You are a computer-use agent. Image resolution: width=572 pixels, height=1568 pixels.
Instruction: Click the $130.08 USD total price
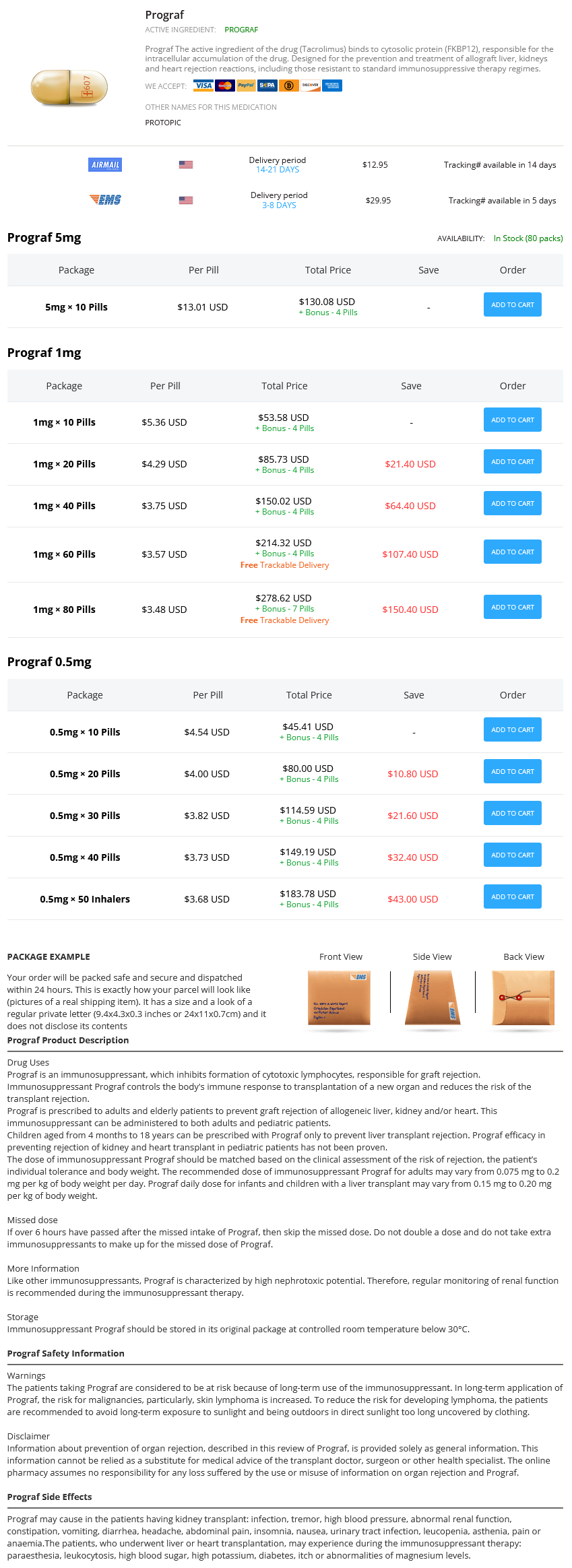(x=327, y=302)
